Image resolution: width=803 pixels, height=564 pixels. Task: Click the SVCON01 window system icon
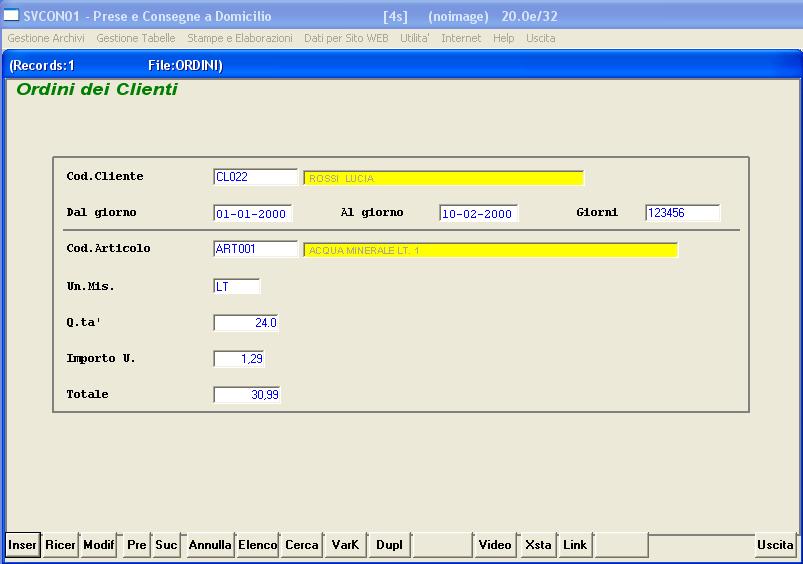click(x=11, y=15)
